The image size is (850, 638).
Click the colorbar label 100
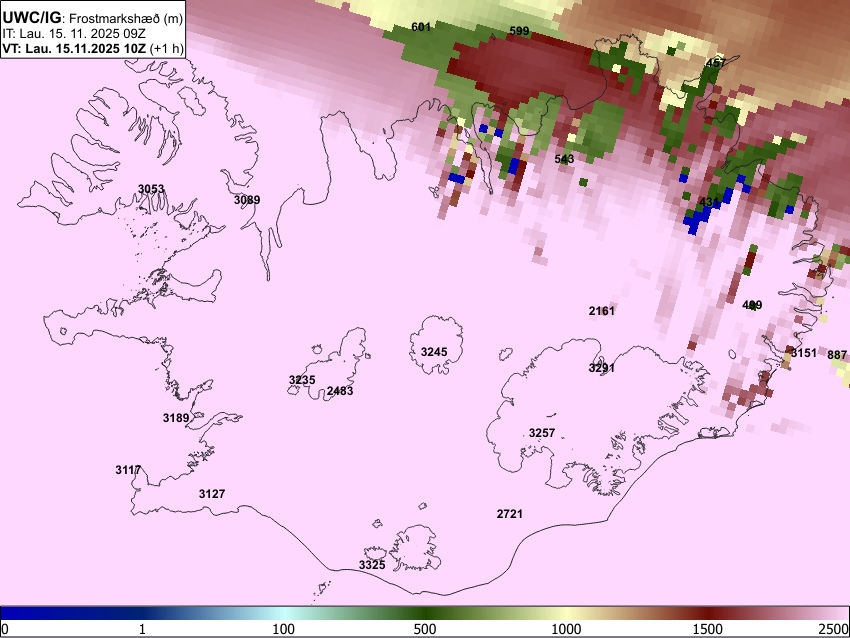point(283,629)
